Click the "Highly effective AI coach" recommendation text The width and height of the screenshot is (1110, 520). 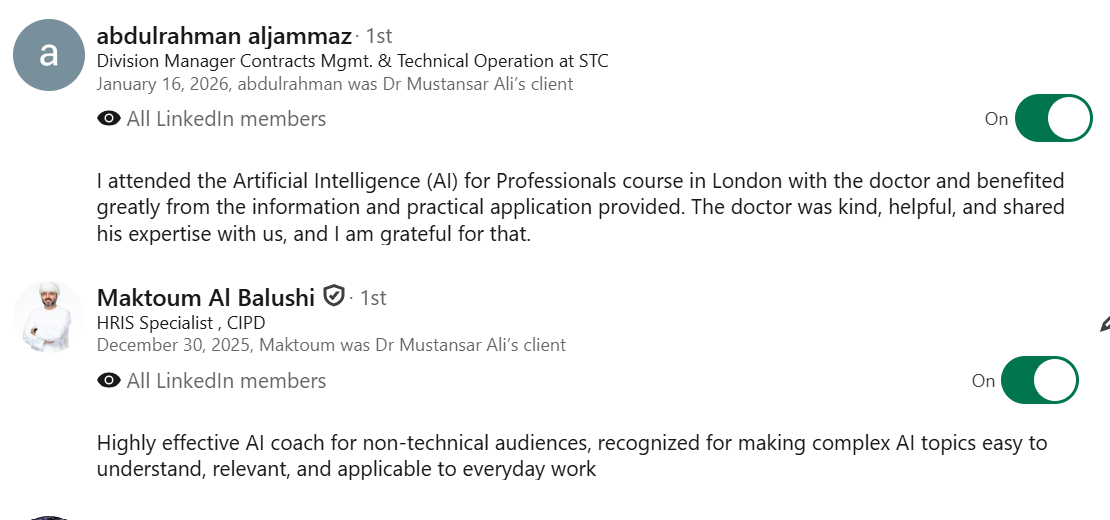pyautogui.click(x=572, y=455)
